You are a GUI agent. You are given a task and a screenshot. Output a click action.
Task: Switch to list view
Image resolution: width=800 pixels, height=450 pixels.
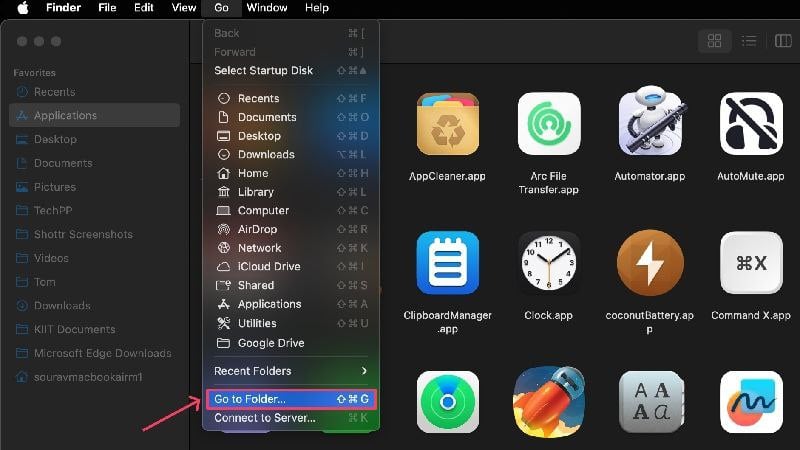pos(748,41)
